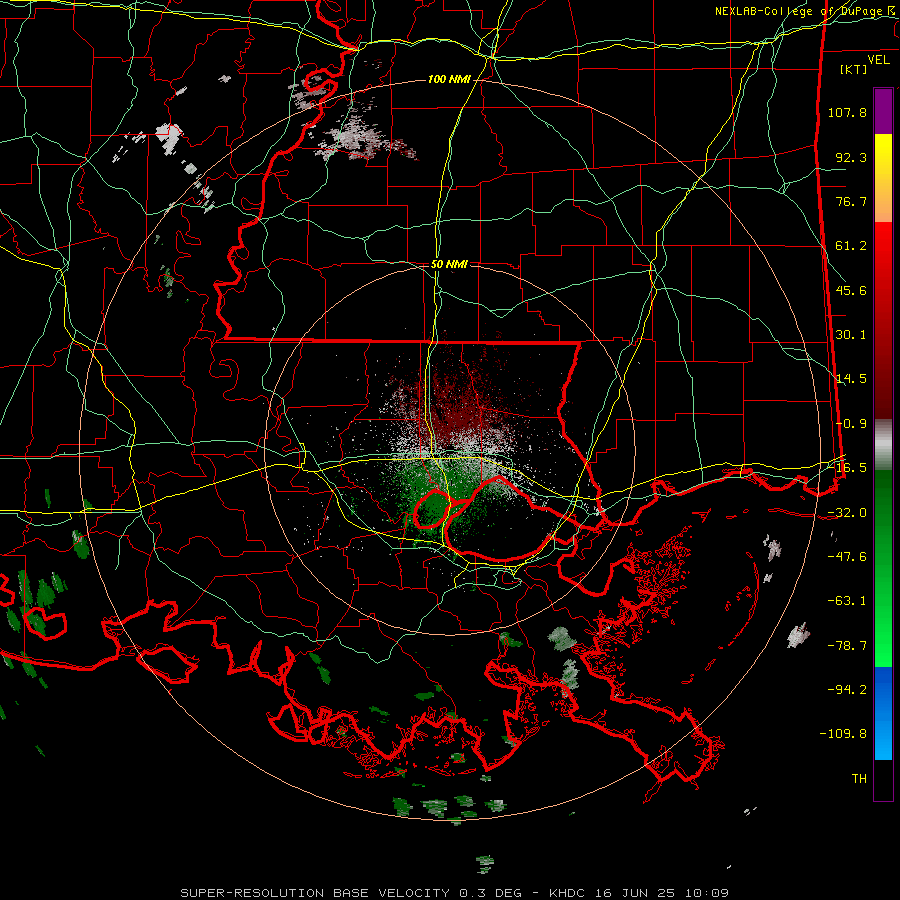Viewport: 900px width, 900px height.
Task: Select the 30.1 legend value
Action: pyautogui.click(x=851, y=335)
